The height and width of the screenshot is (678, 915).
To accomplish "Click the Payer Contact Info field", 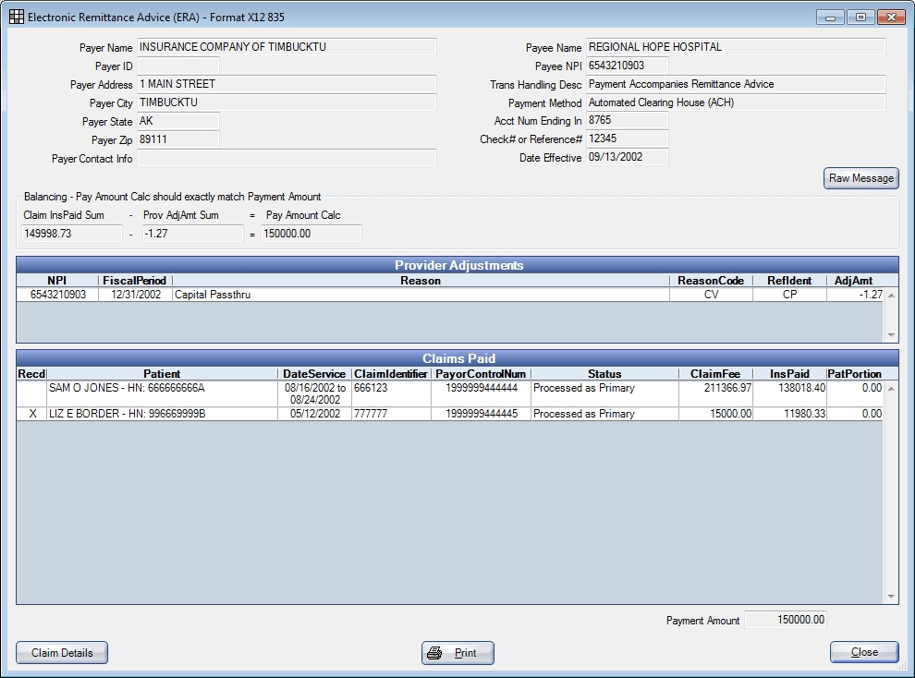I will click(x=288, y=158).
